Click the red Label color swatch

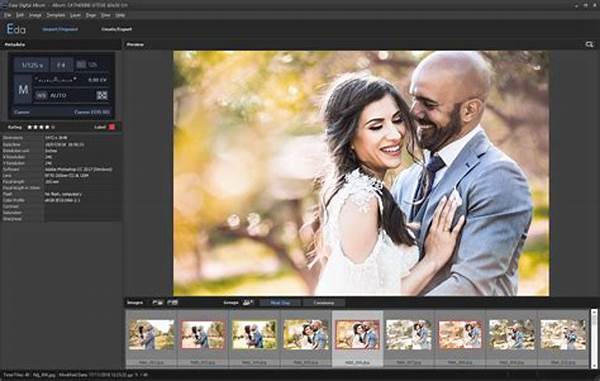[112, 127]
